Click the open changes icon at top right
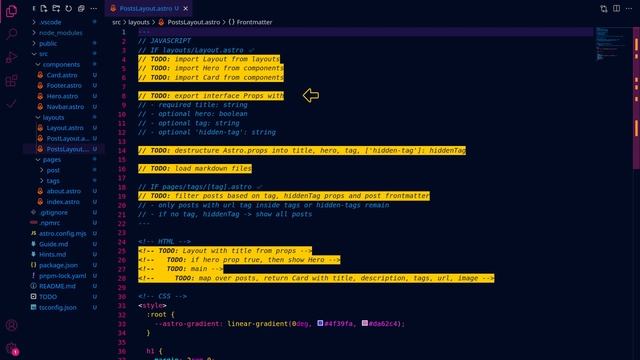The width and height of the screenshot is (640, 360). click(604, 9)
